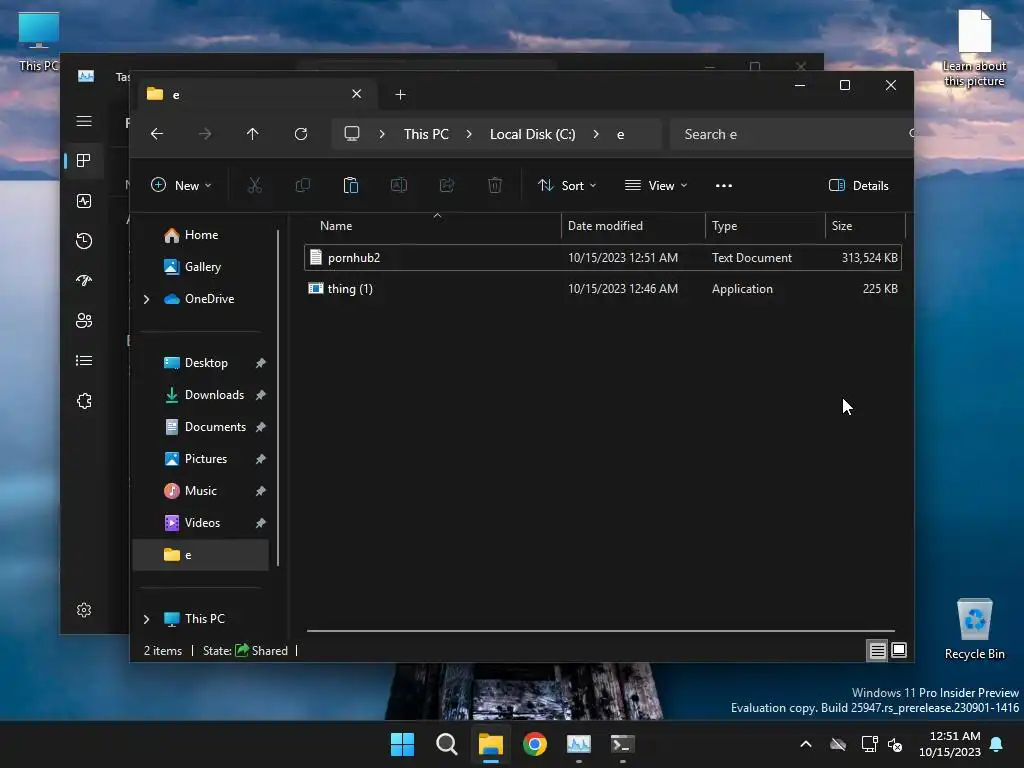The height and width of the screenshot is (768, 1024).
Task: Open taskbar Search magnifier
Action: point(447,744)
